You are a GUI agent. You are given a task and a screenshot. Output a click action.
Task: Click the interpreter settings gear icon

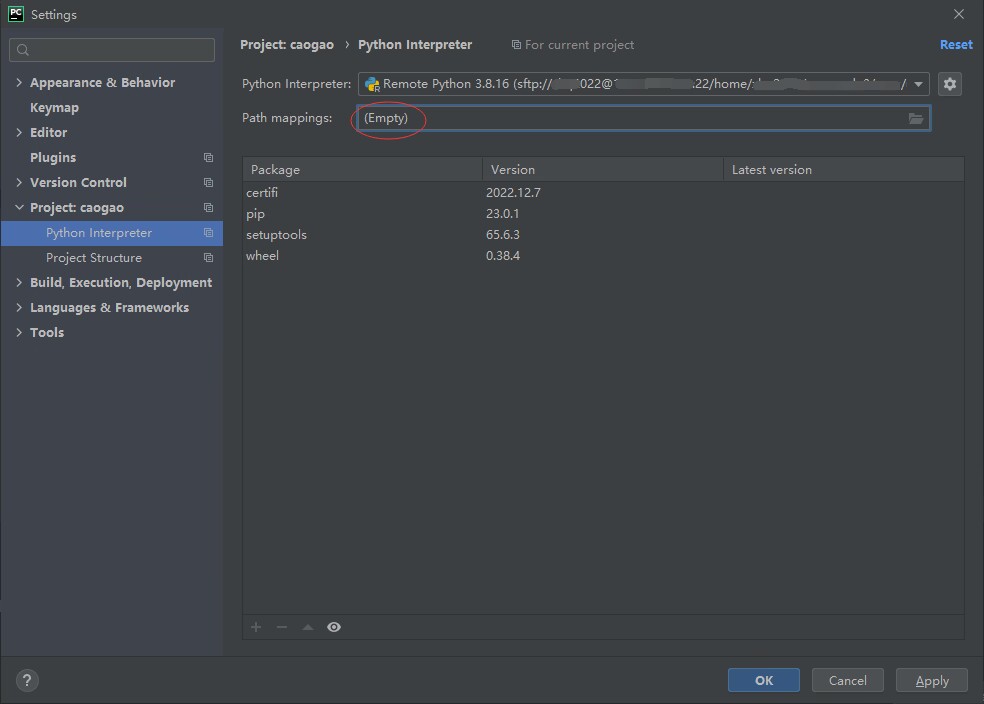(x=949, y=83)
